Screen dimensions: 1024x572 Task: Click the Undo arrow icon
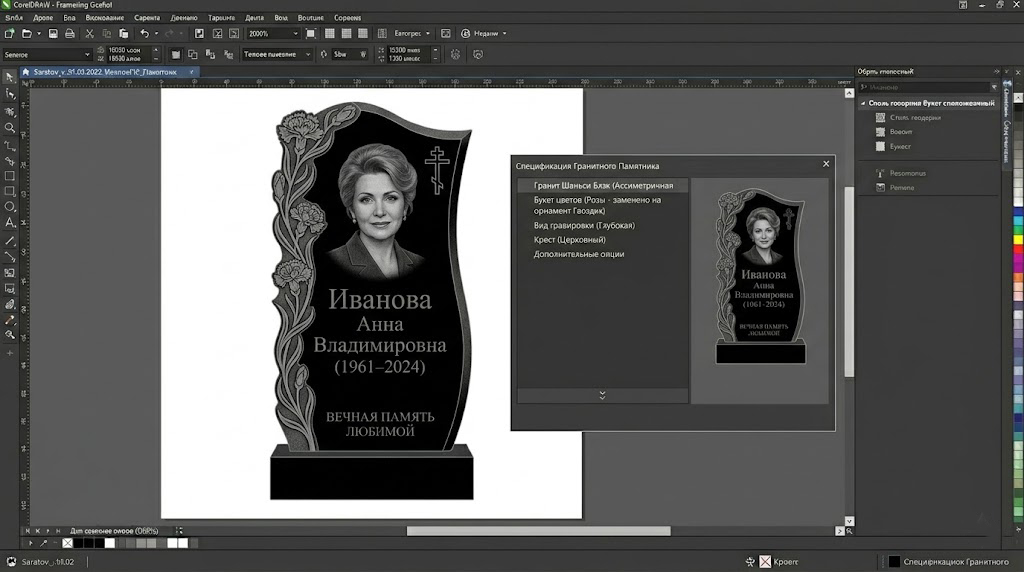tap(144, 33)
